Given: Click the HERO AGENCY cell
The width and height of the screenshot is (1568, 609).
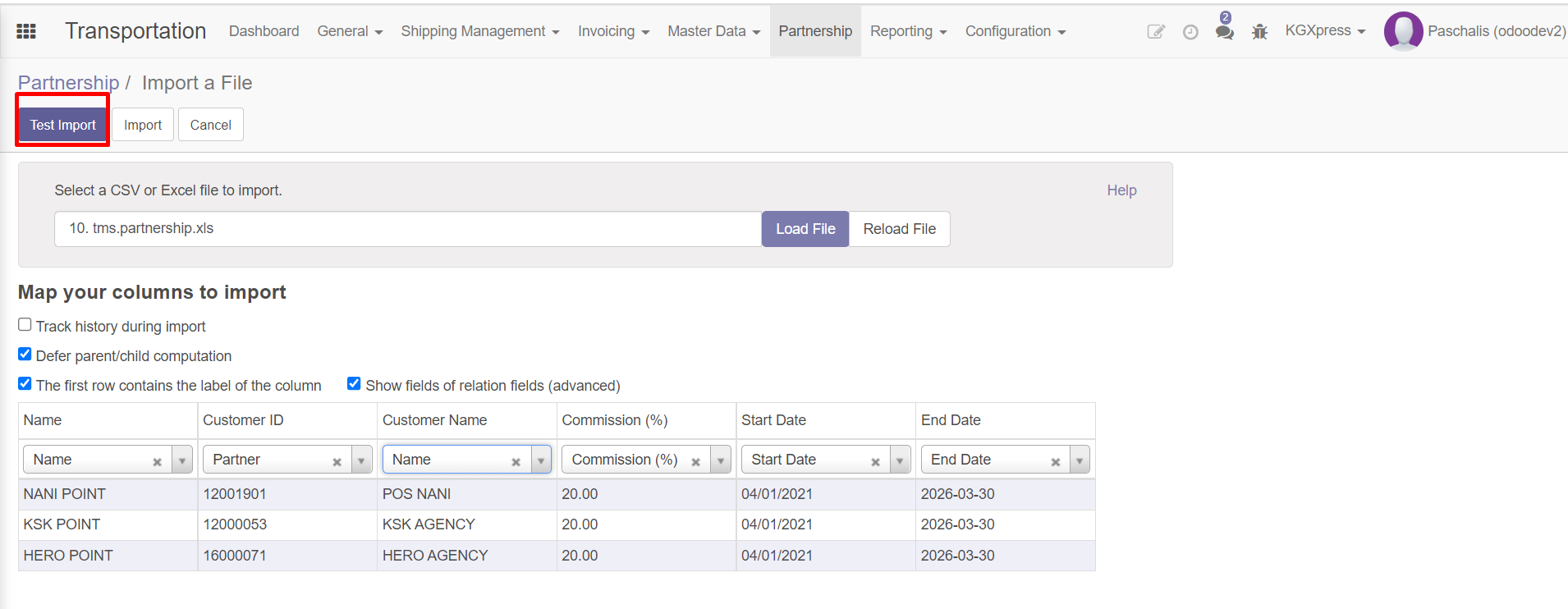Looking at the screenshot, I should (x=467, y=556).
